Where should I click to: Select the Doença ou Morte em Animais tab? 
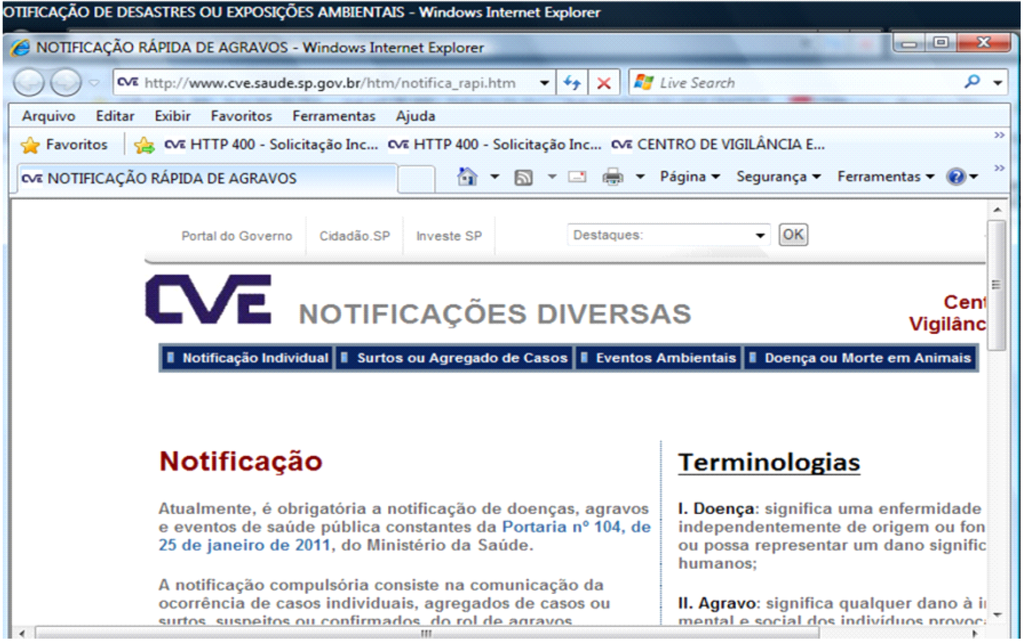click(x=861, y=358)
